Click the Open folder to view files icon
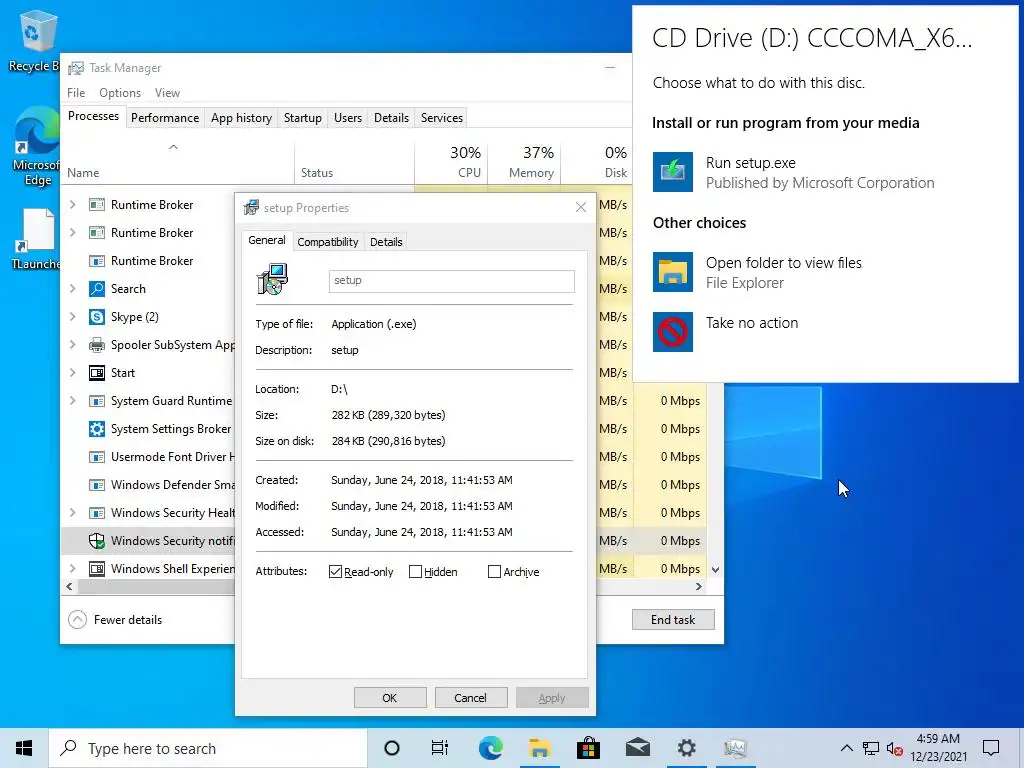The height and width of the screenshot is (768, 1024). coord(673,272)
